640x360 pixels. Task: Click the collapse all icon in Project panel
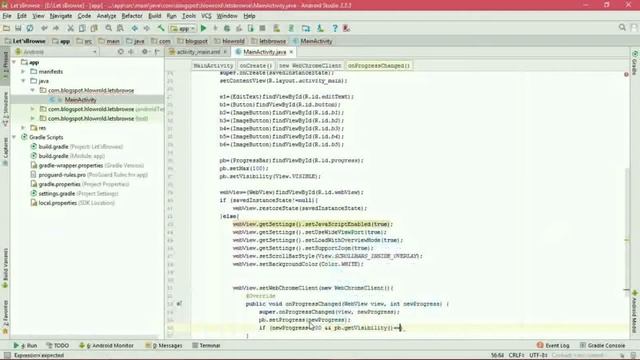click(x=131, y=52)
